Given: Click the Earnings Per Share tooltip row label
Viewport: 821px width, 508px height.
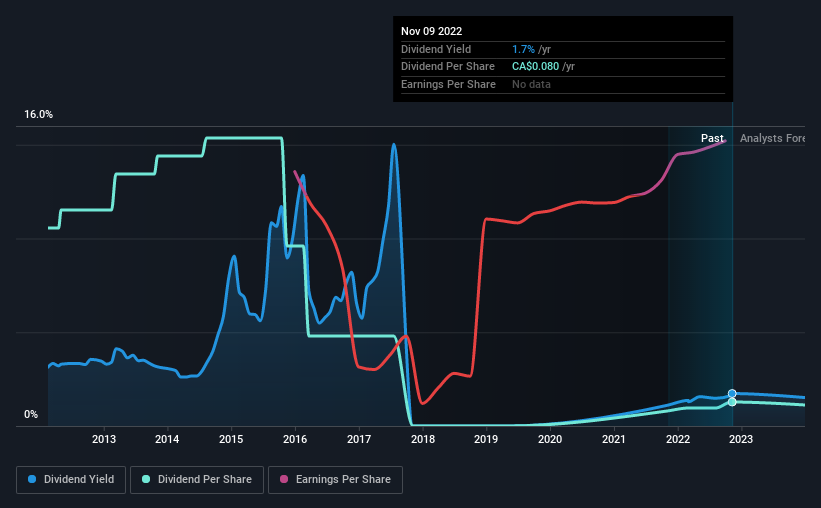Looking at the screenshot, I should click(x=448, y=84).
